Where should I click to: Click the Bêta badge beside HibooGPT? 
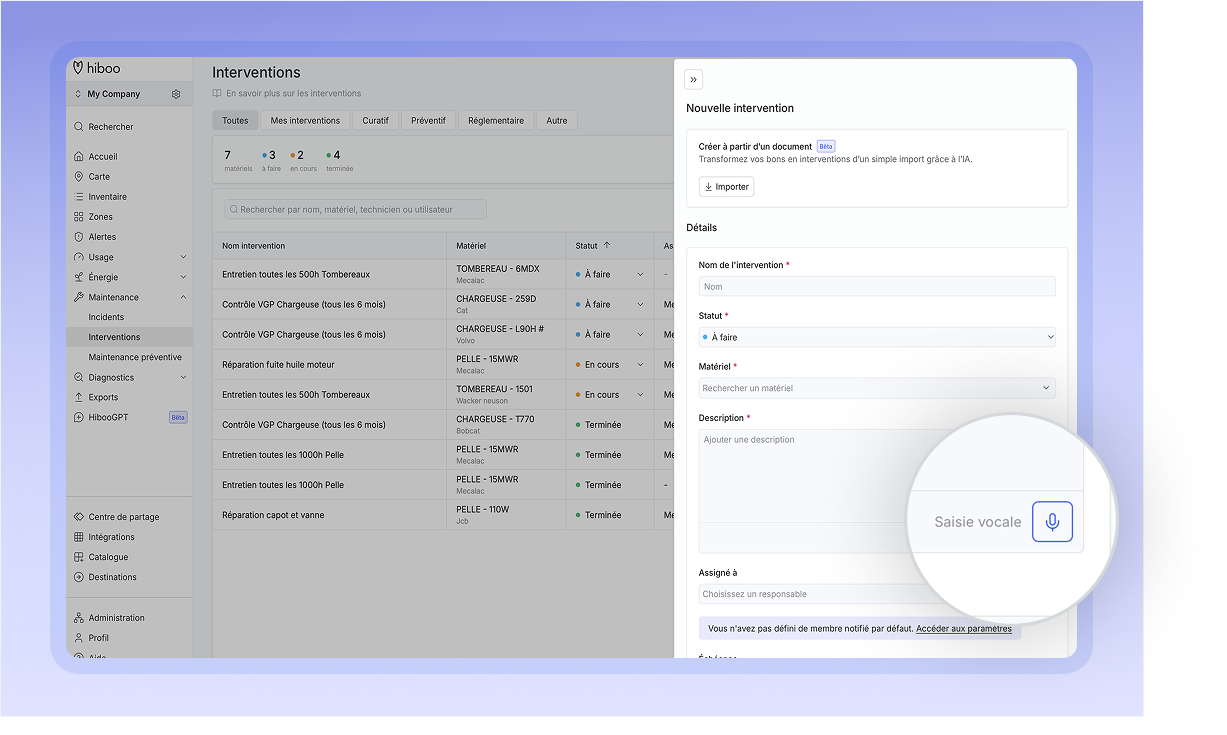click(x=178, y=417)
